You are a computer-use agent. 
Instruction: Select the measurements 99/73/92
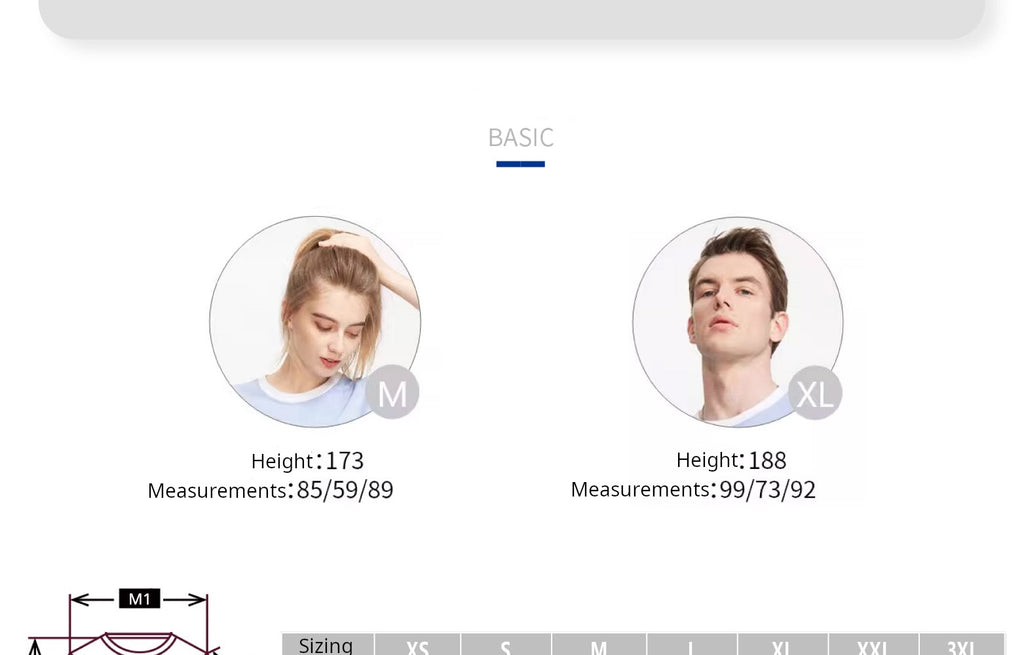[767, 490]
